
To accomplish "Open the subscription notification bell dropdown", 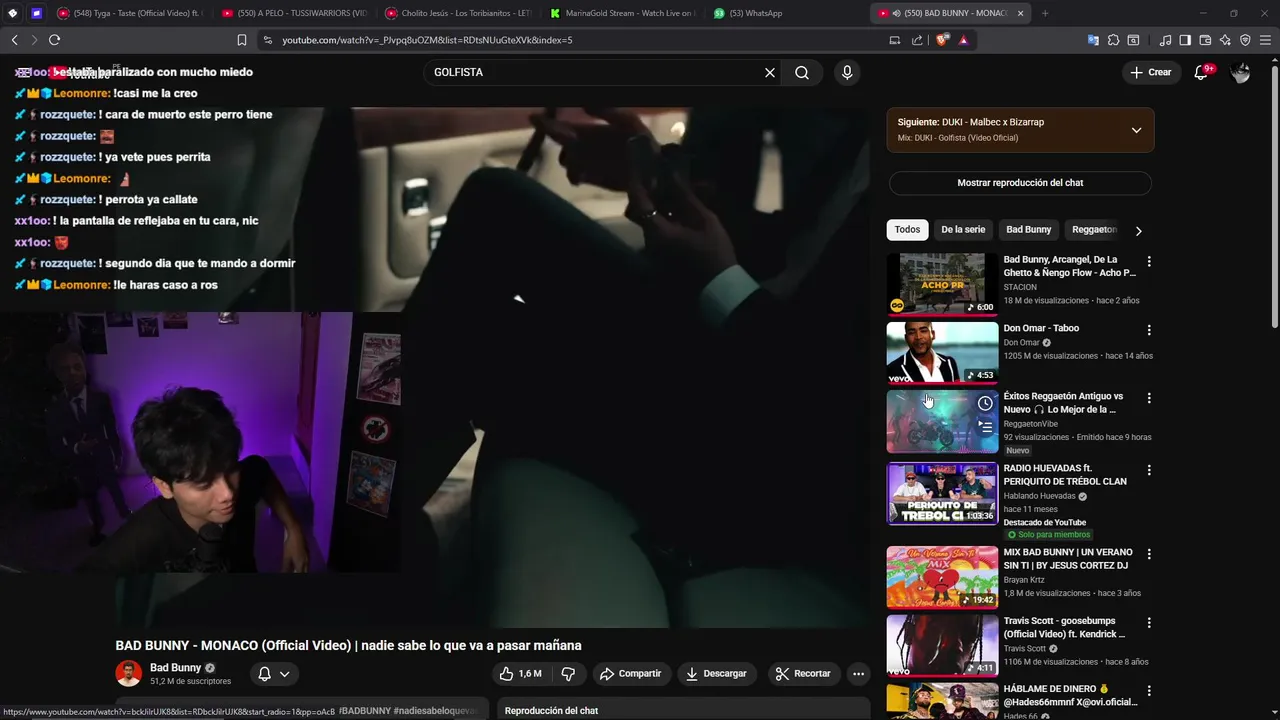I will [273, 674].
